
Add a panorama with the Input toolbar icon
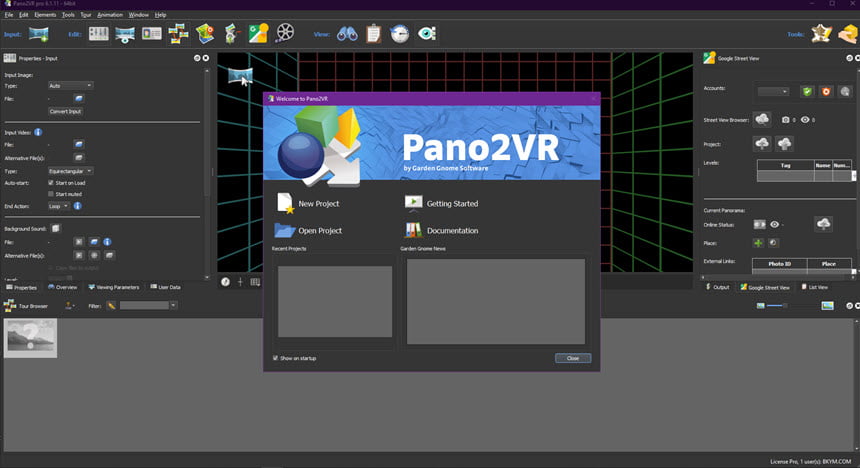(39, 34)
